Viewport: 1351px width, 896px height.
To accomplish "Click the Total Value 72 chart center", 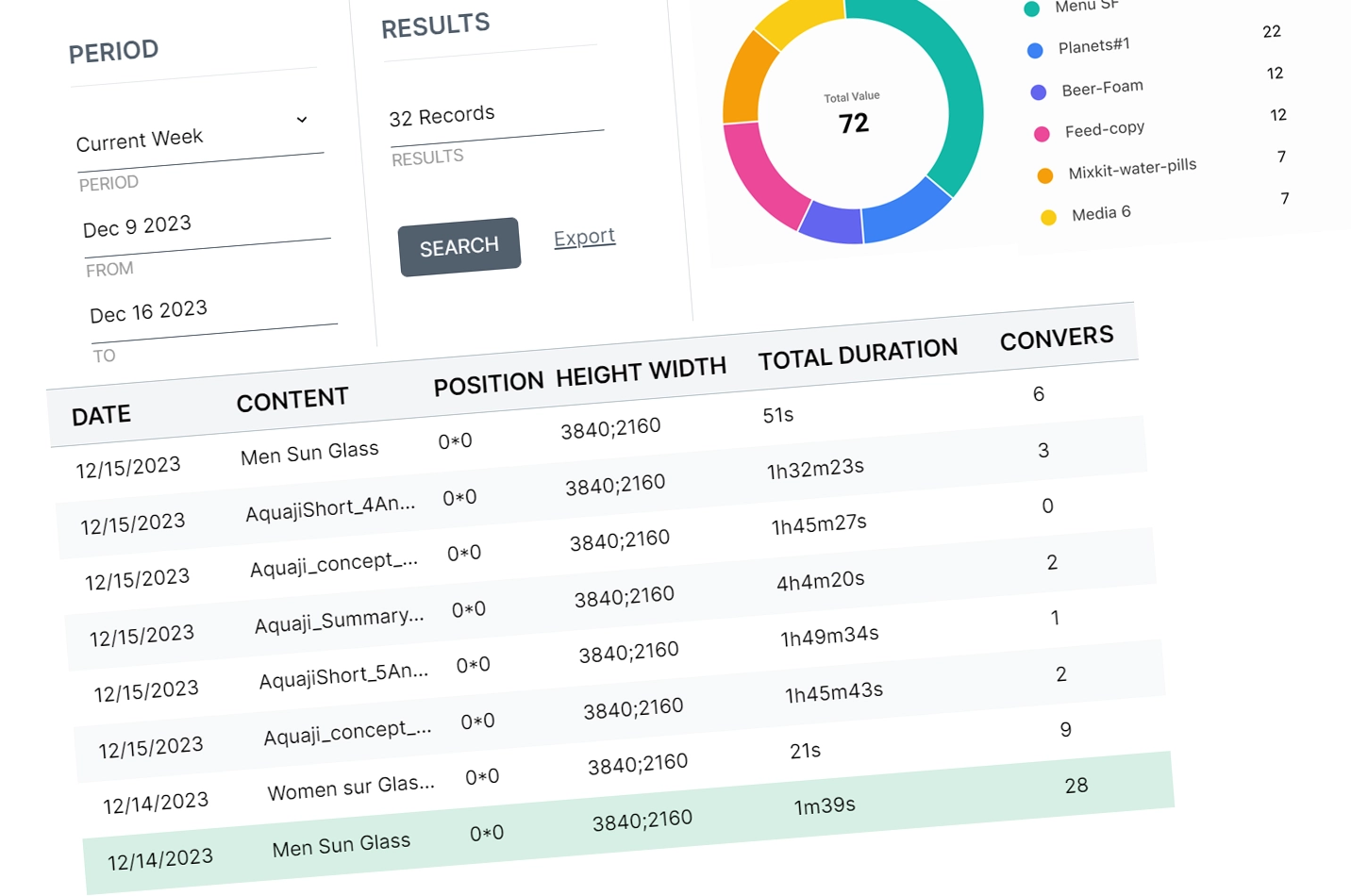I will pos(853,114).
